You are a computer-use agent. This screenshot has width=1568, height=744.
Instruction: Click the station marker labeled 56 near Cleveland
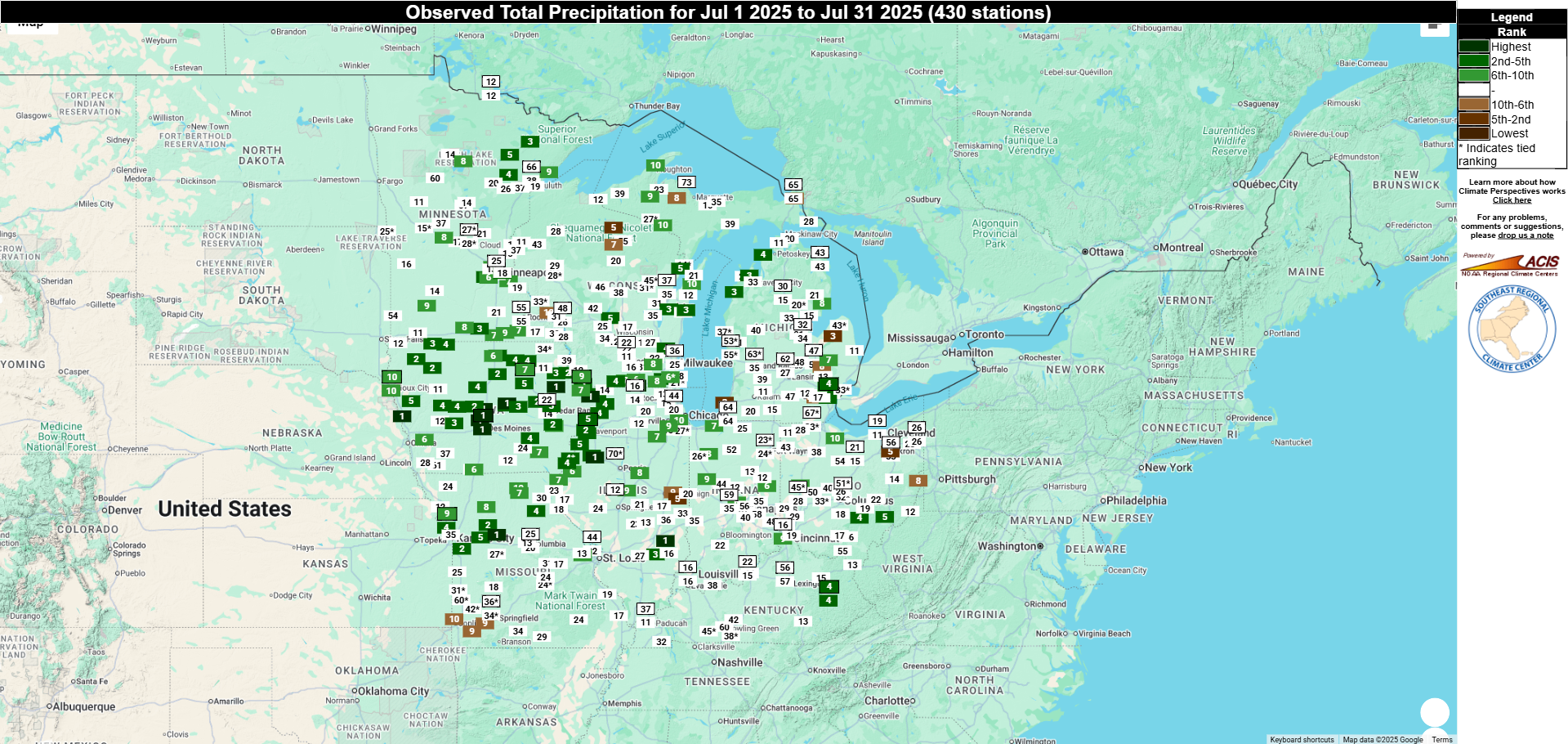[891, 442]
